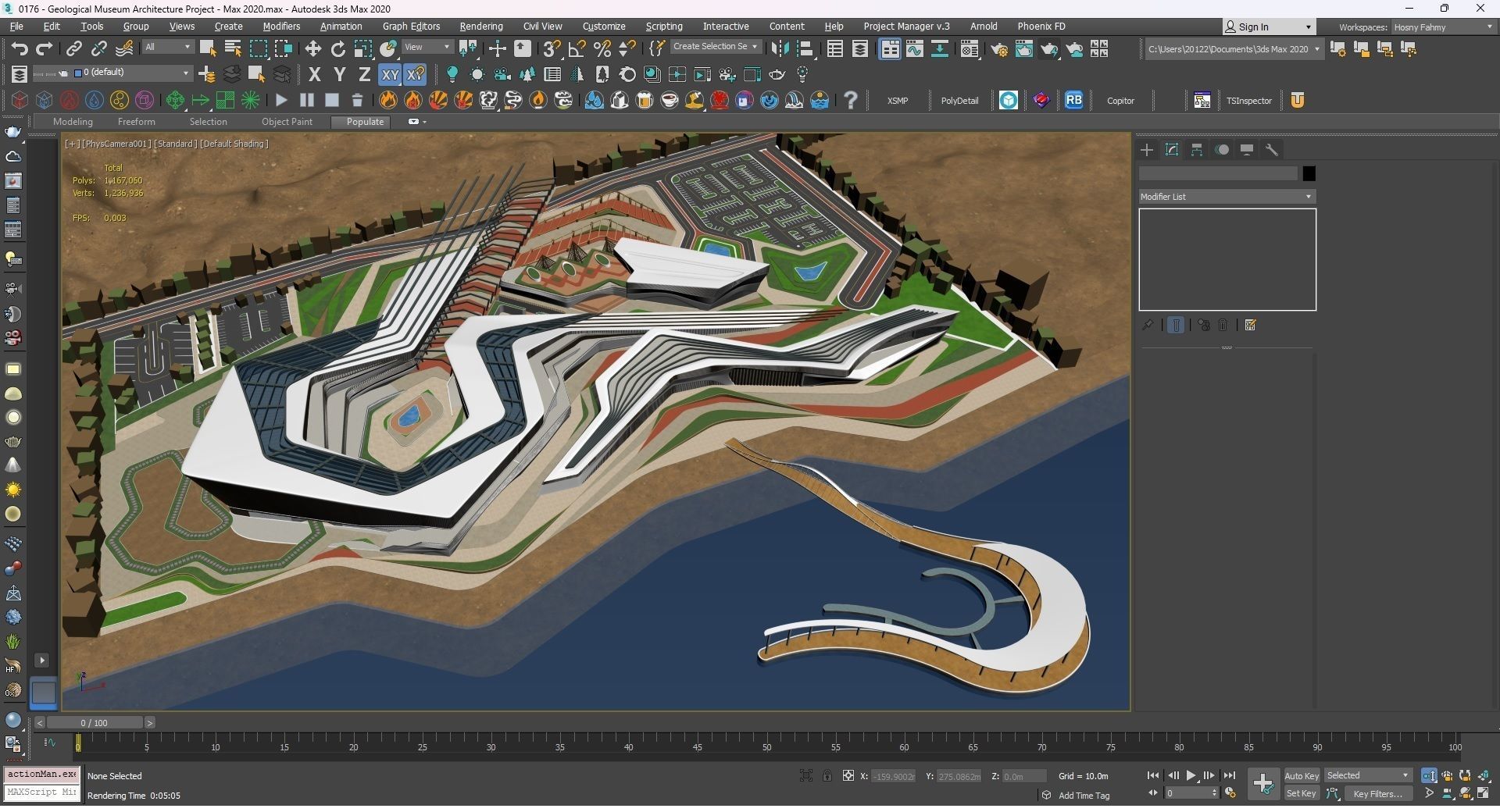Click the Mirror tool icon
The image size is (1500, 812).
pyautogui.click(x=780, y=49)
